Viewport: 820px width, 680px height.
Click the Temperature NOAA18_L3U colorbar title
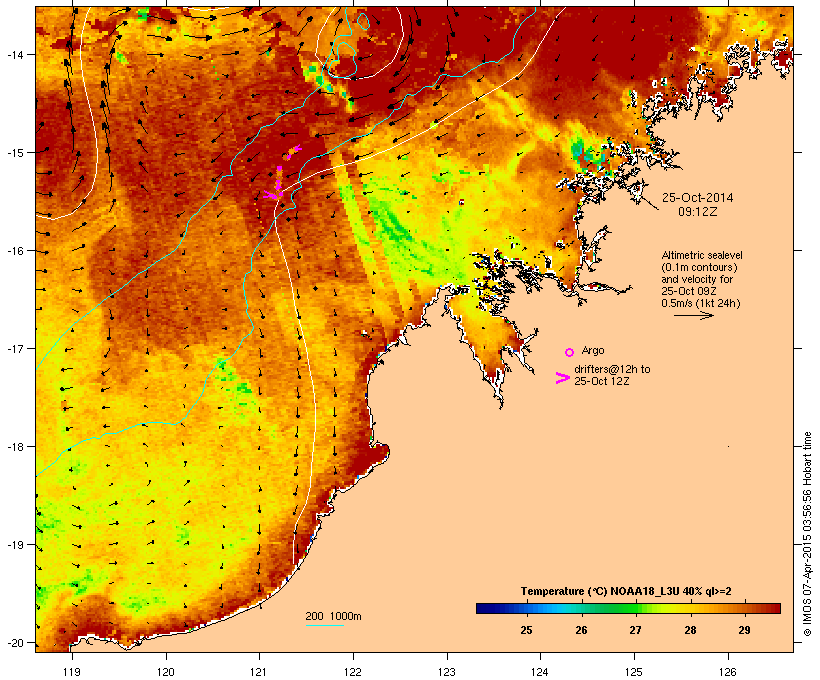(x=626, y=591)
